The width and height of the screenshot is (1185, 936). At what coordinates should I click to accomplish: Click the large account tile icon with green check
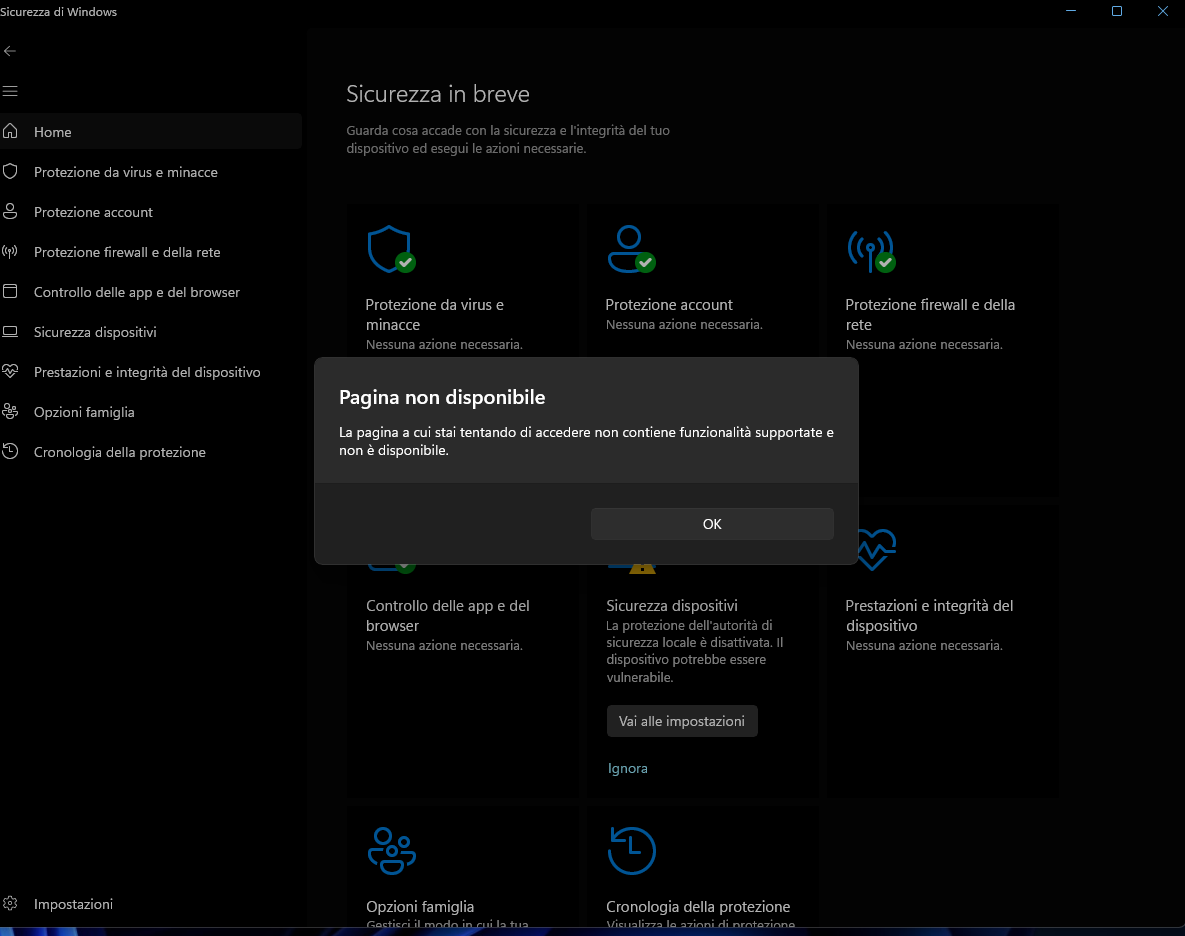point(631,249)
